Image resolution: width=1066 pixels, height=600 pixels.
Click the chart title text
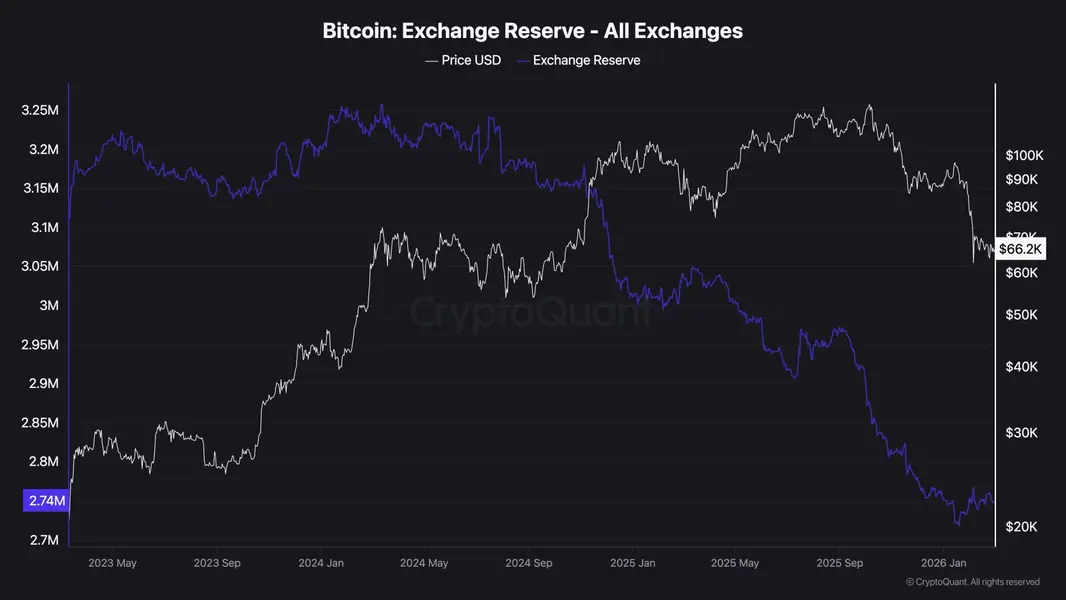[x=532, y=31]
